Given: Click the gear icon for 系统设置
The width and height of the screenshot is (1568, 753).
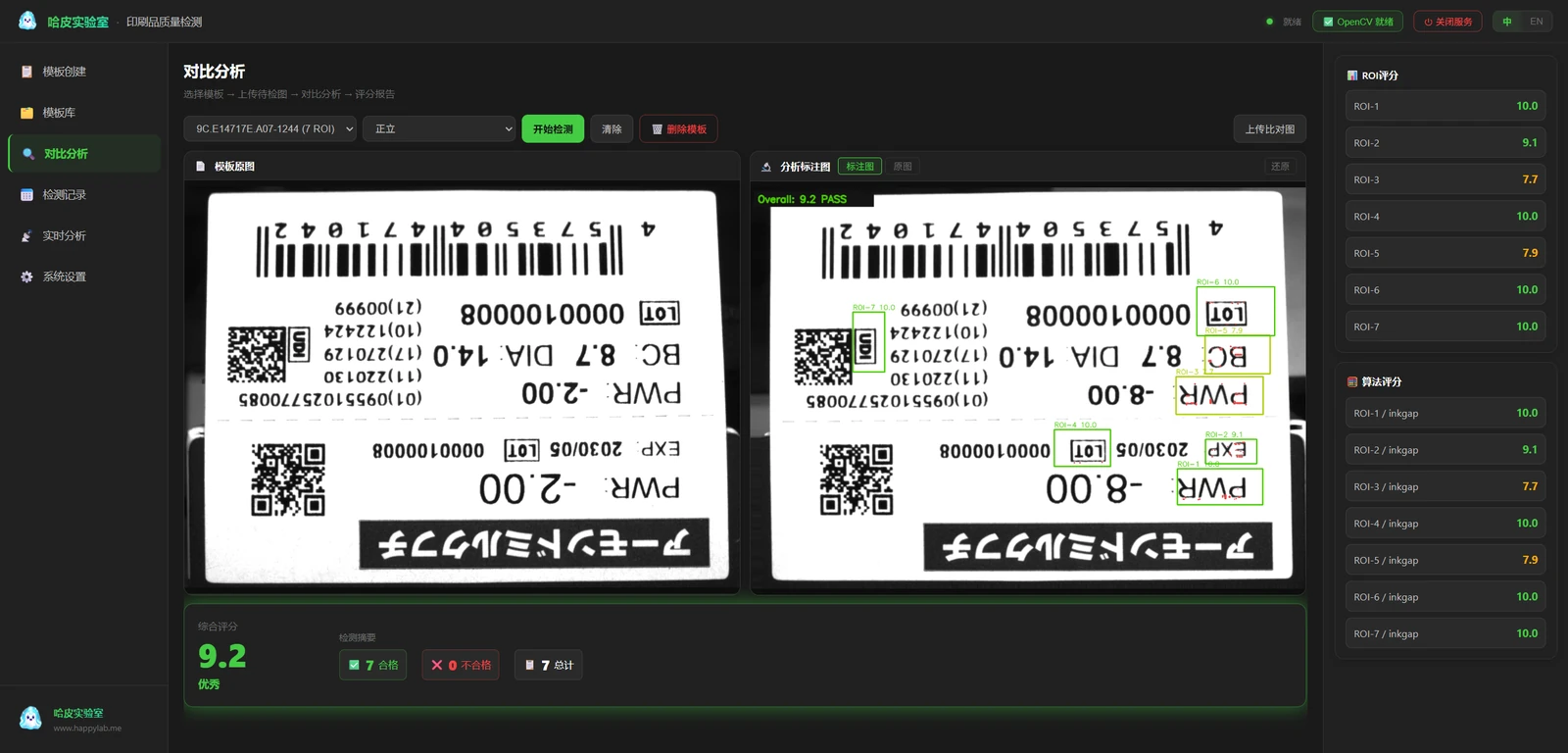Looking at the screenshot, I should [26, 276].
